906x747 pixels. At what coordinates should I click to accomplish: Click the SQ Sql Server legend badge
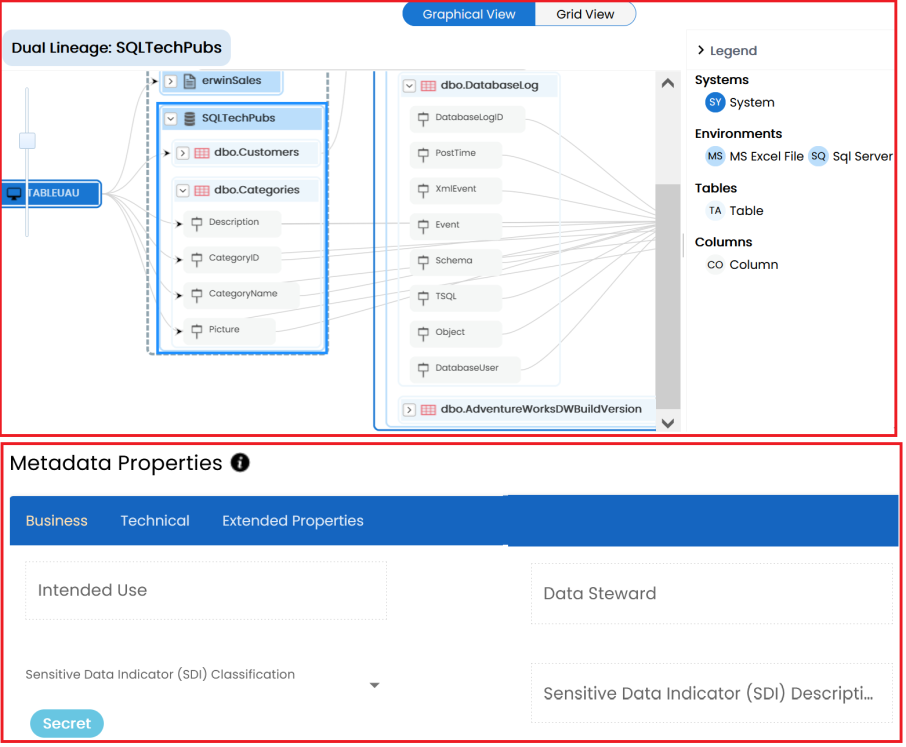click(x=818, y=157)
